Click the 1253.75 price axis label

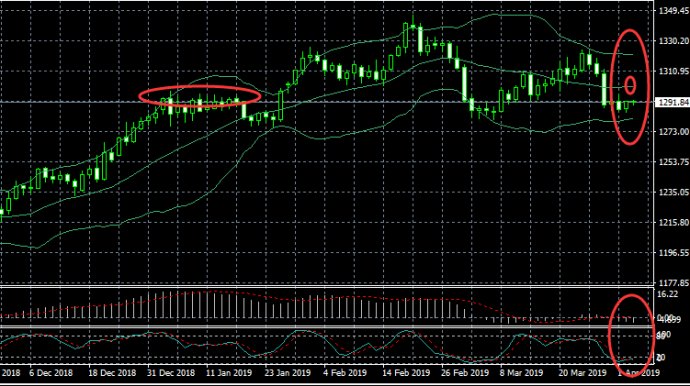pyautogui.click(x=673, y=162)
